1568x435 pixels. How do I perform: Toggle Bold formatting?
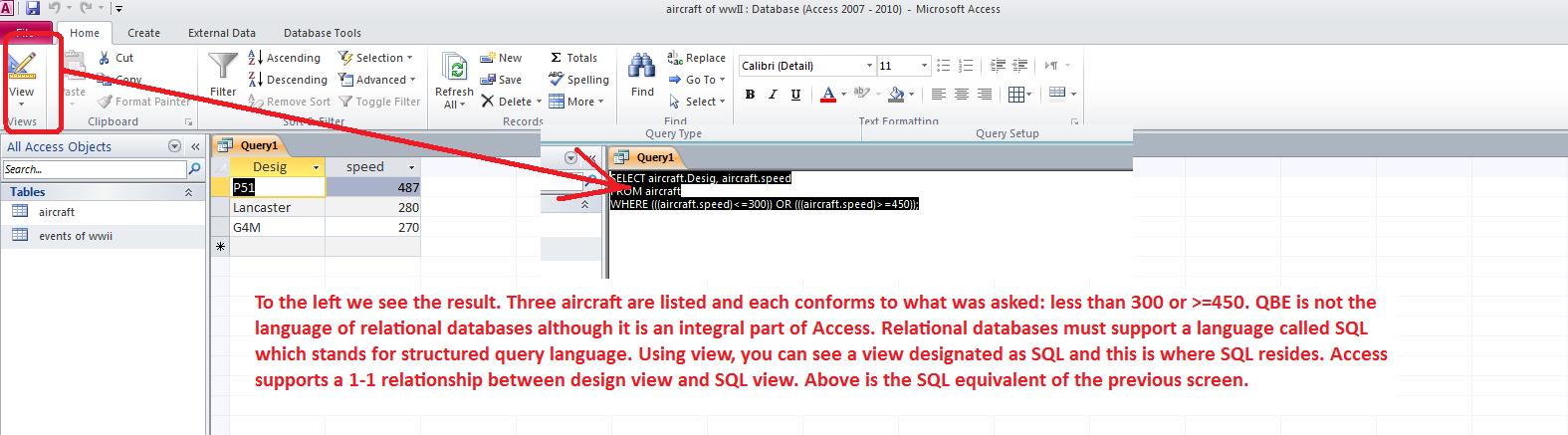(750, 95)
